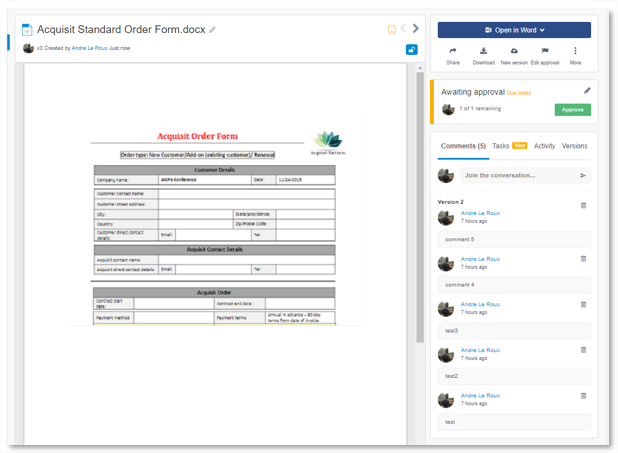This screenshot has width=618, height=453.
Task: Click the Acquisit Partners logo in preview
Action: tap(328, 143)
